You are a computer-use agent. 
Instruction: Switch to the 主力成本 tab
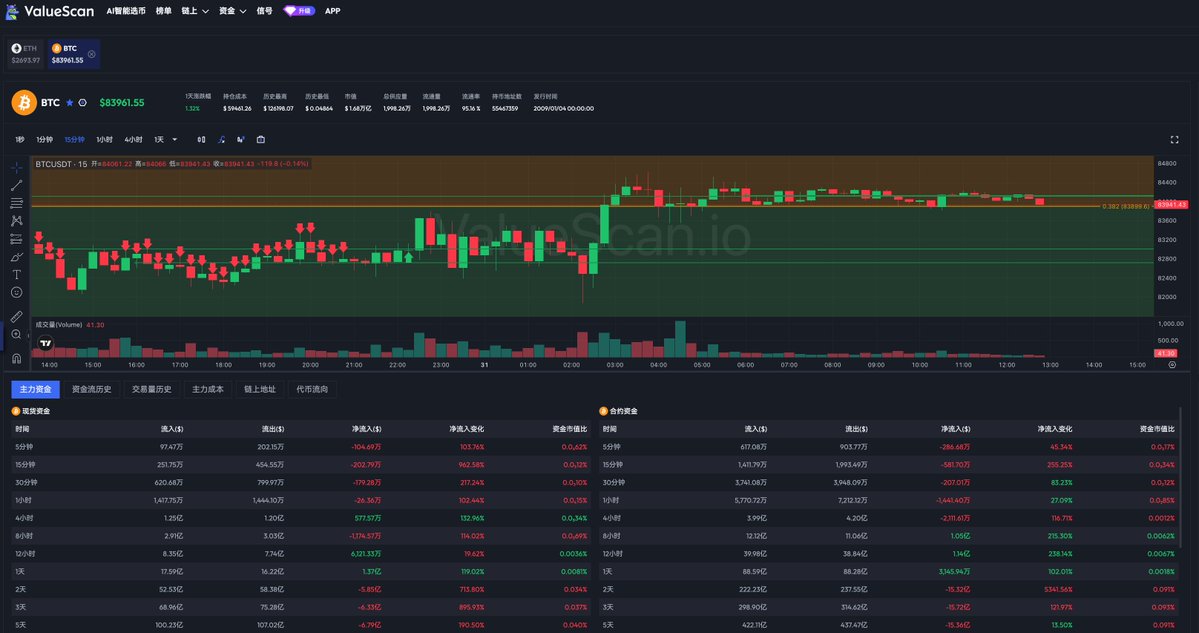(x=207, y=389)
